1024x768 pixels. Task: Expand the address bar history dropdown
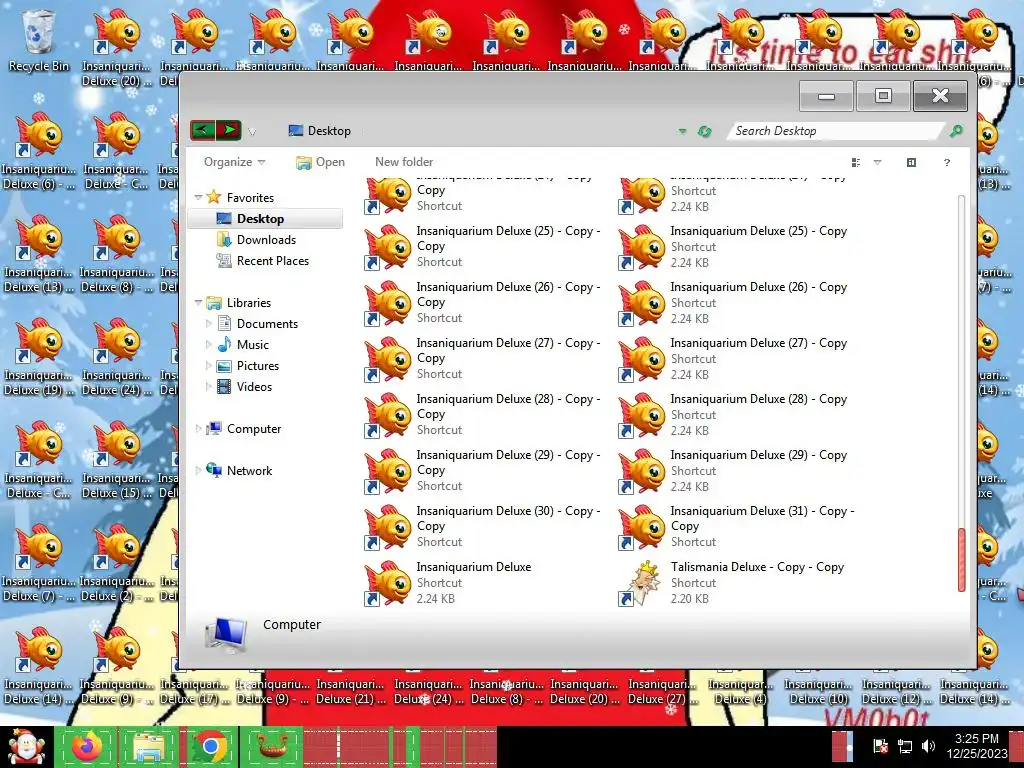point(682,131)
